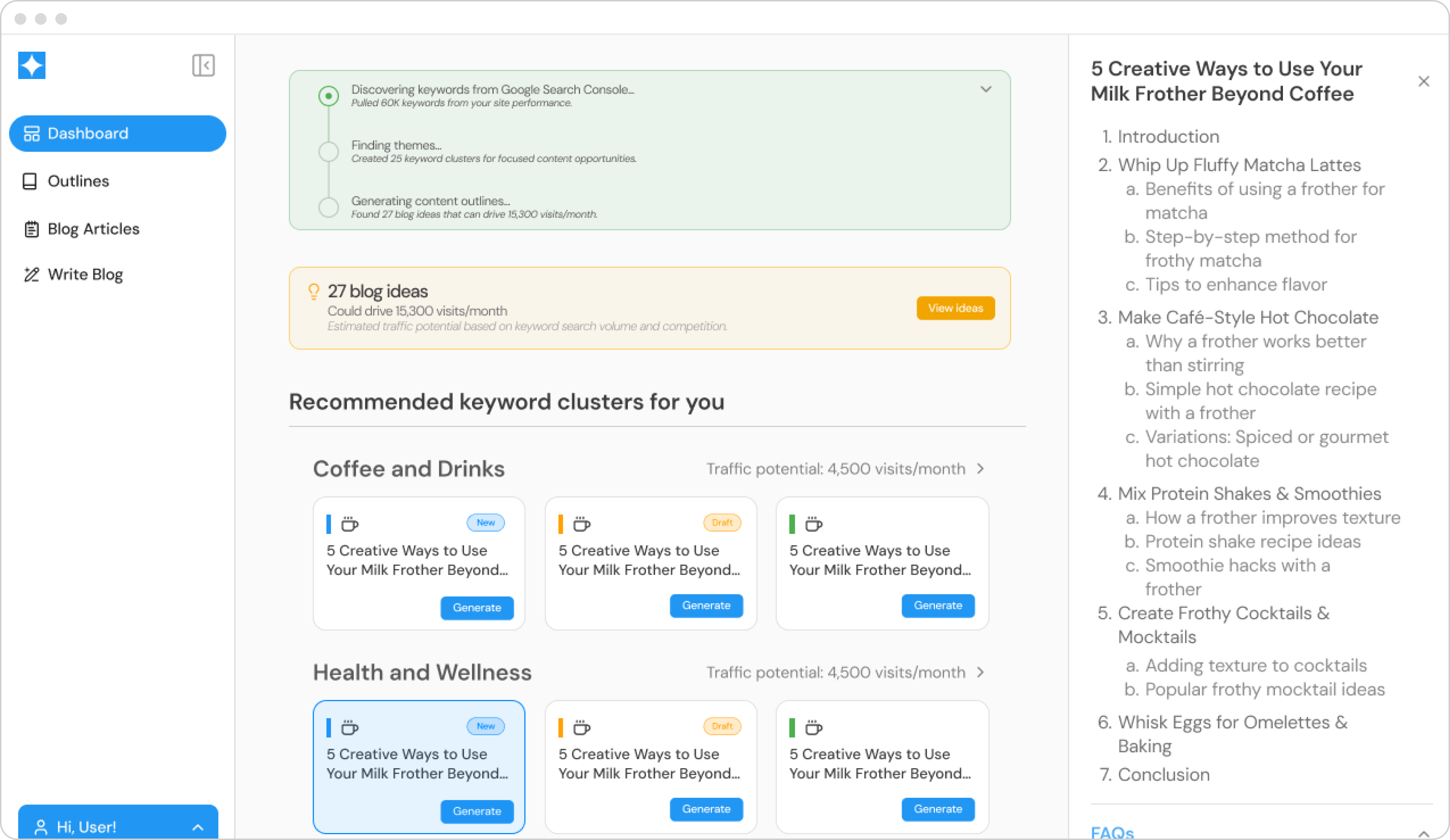The height and width of the screenshot is (840, 1450).
Task: Click the coffee cup icon on the first Coffee and Drinks card
Action: [350, 524]
